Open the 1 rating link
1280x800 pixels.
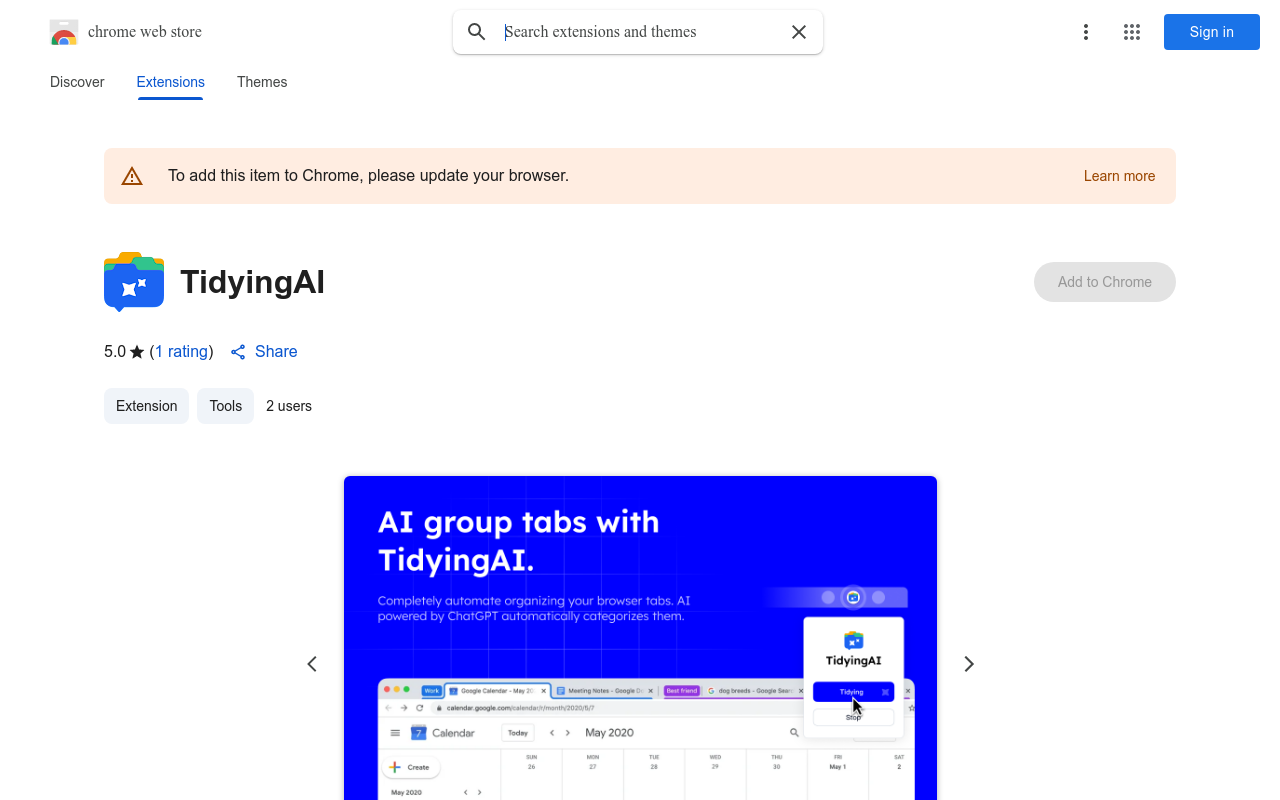[x=182, y=351]
